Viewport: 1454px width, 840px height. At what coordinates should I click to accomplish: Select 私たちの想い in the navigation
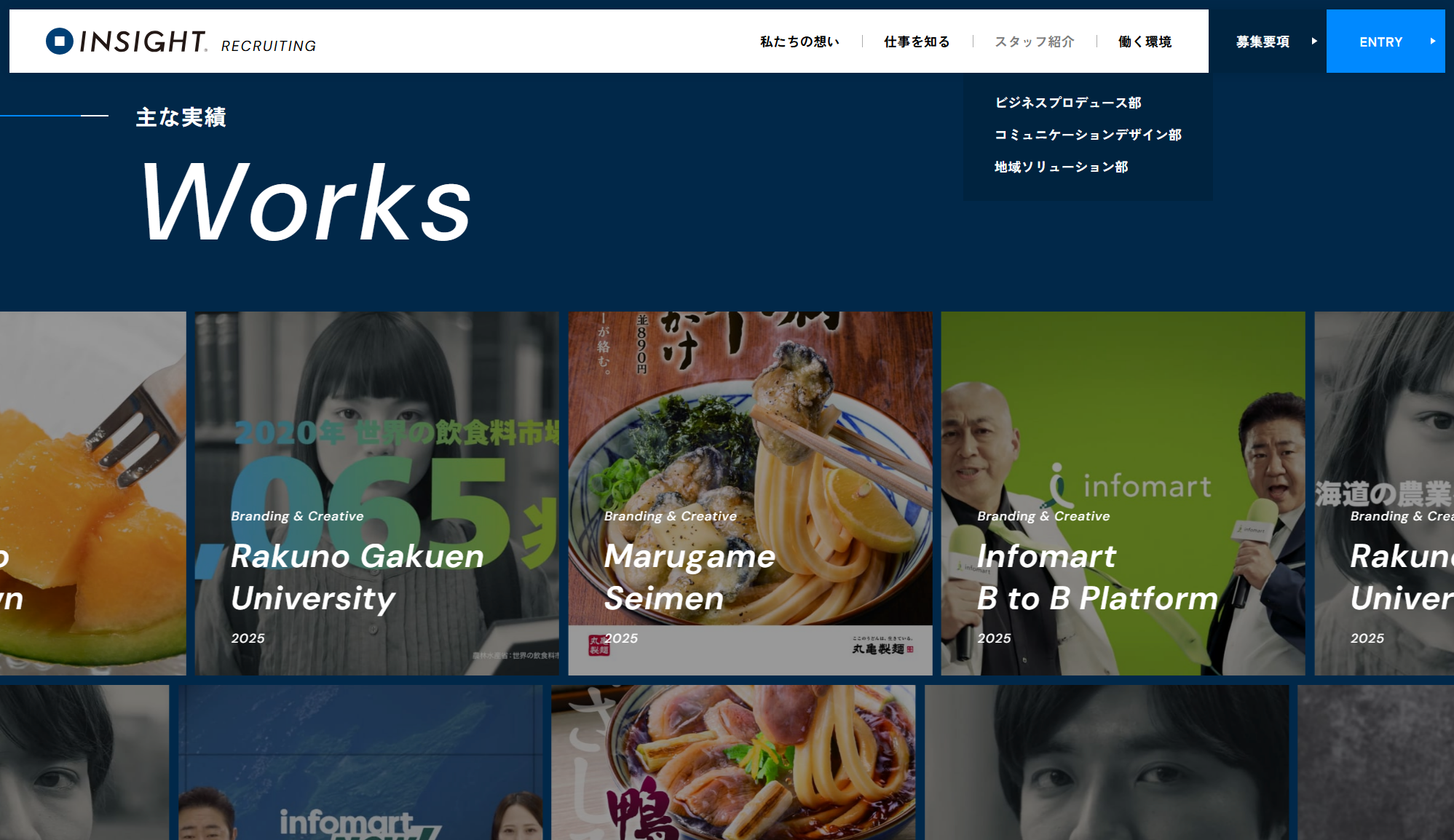799,41
